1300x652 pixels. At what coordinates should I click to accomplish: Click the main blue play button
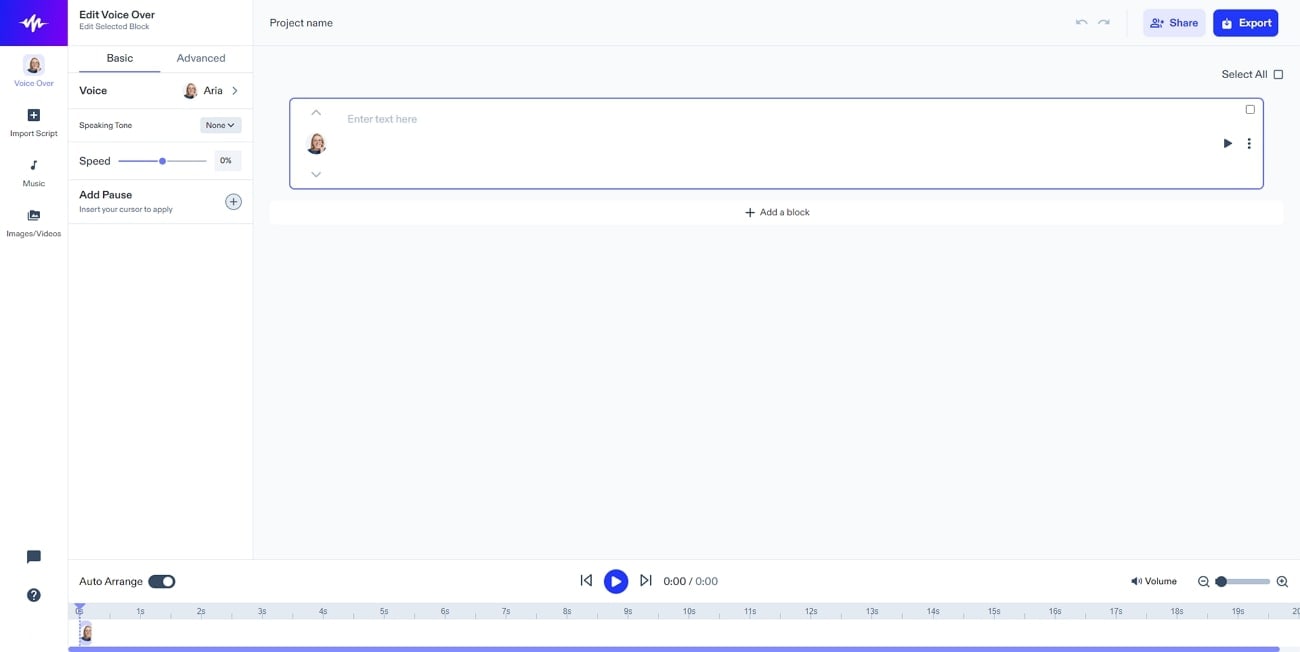(x=616, y=581)
